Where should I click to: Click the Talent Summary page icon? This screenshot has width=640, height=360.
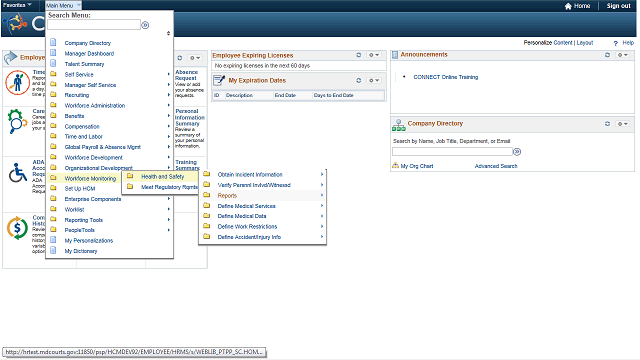coord(53,63)
